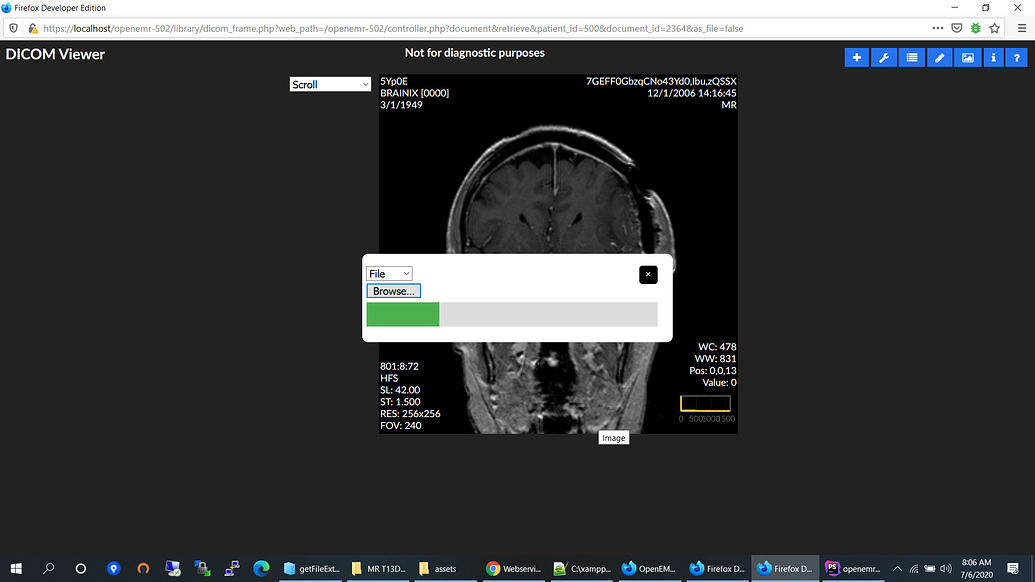Click the green bug extension icon
Screen dimensions: 1035x582
coord(976,28)
